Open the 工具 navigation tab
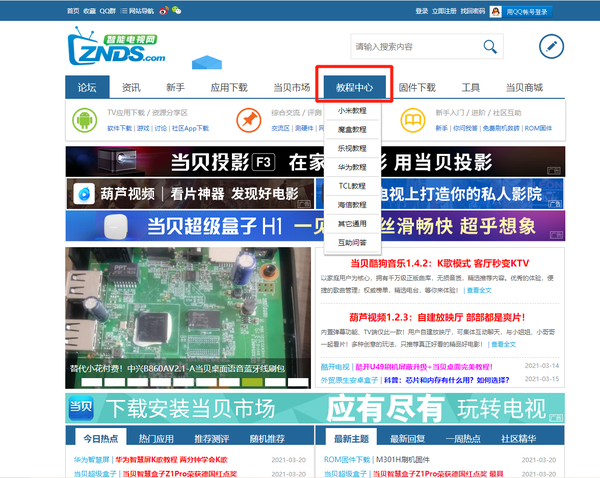This screenshot has height=478, width=600. tap(471, 87)
